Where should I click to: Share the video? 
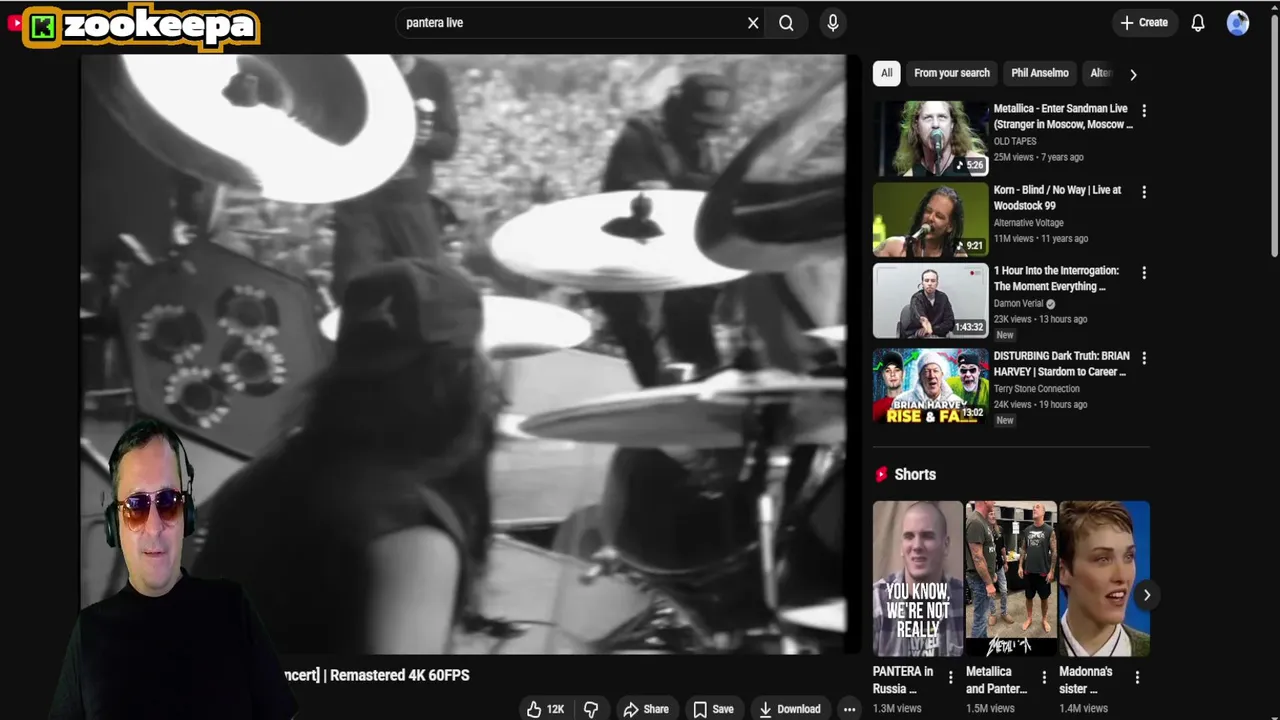[646, 709]
